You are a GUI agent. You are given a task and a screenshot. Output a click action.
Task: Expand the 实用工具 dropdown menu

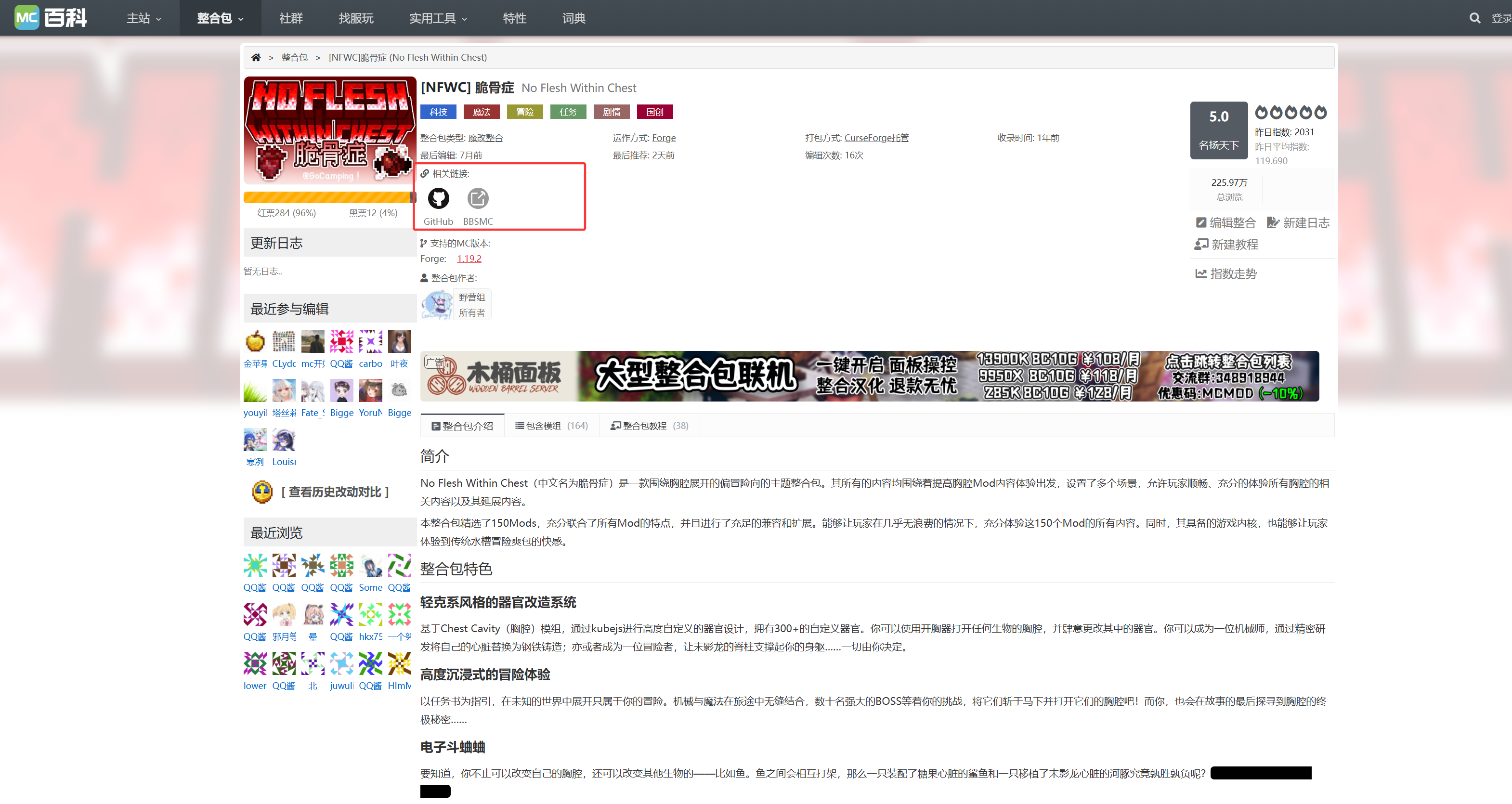438,18
